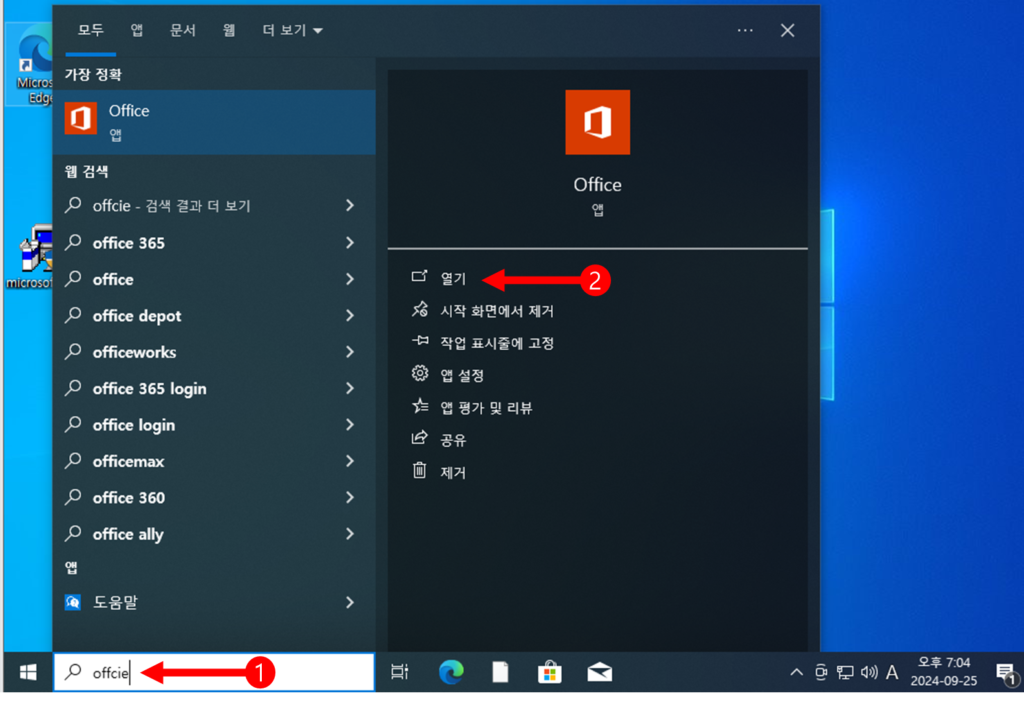Expand the 'office depot' suggestion arrow
The image size is (1024, 702).
(350, 315)
